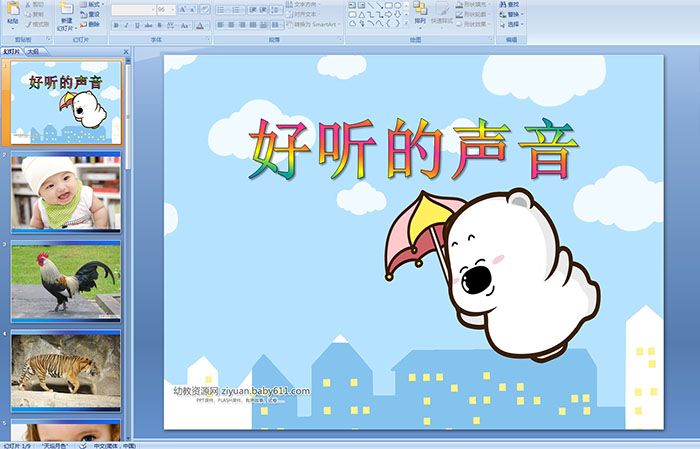Toggle Italic formatting
This screenshot has width=700, height=449.
[x=126, y=25]
